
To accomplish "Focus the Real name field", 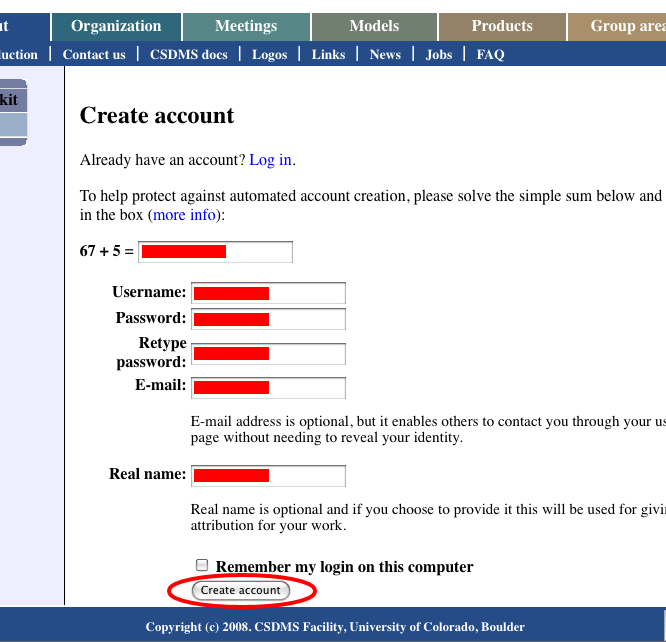I will [268, 475].
